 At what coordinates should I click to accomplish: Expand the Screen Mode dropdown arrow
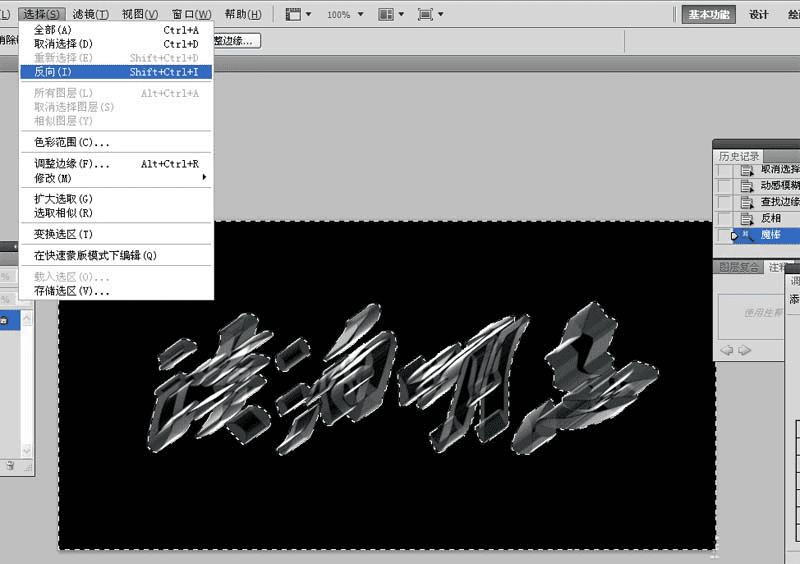click(x=440, y=14)
